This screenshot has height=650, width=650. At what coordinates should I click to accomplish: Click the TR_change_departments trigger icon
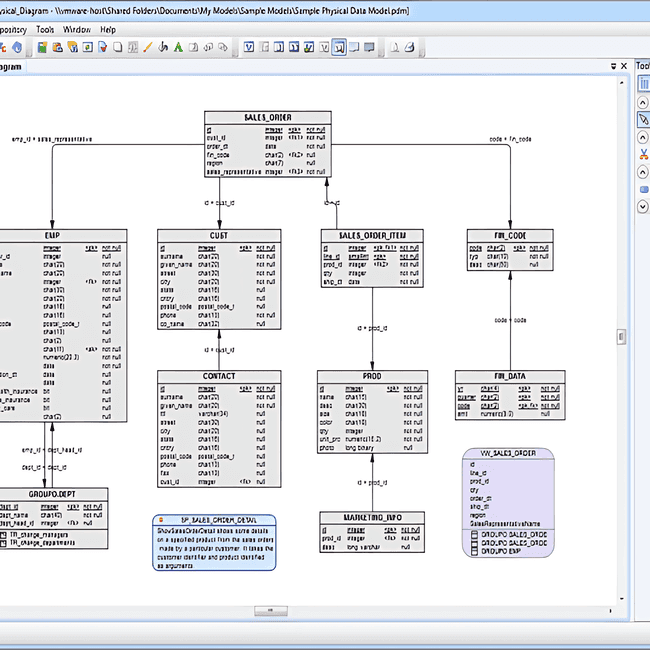[4, 543]
